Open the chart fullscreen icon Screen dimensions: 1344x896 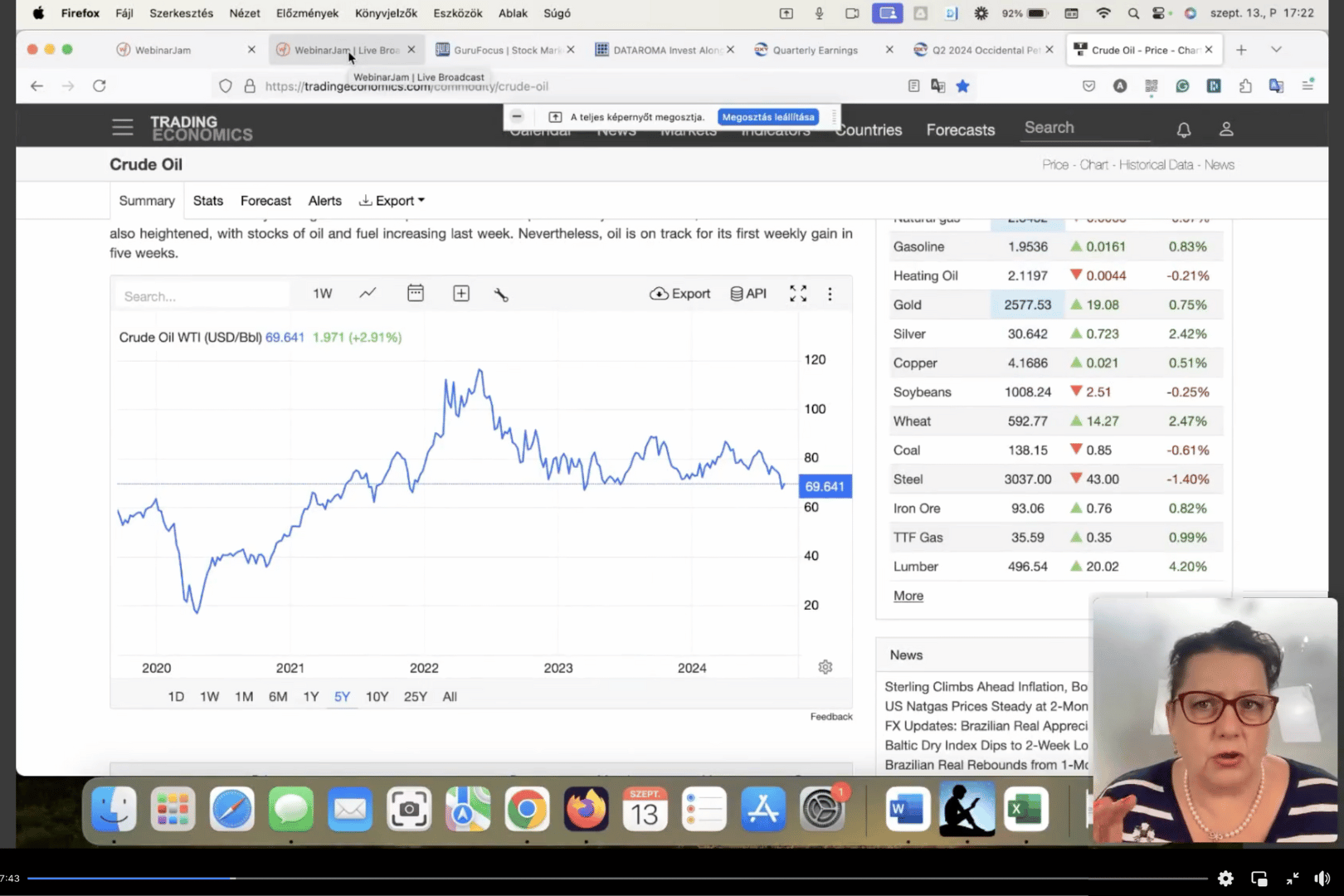coord(797,294)
